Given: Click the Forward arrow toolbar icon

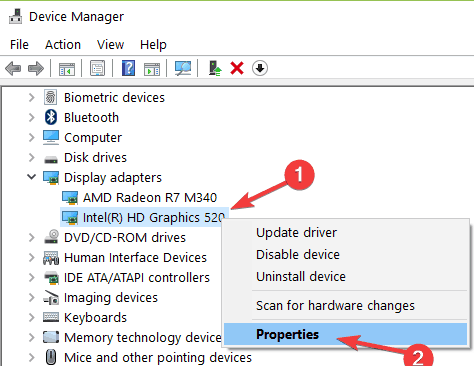Looking at the screenshot, I should (x=36, y=68).
